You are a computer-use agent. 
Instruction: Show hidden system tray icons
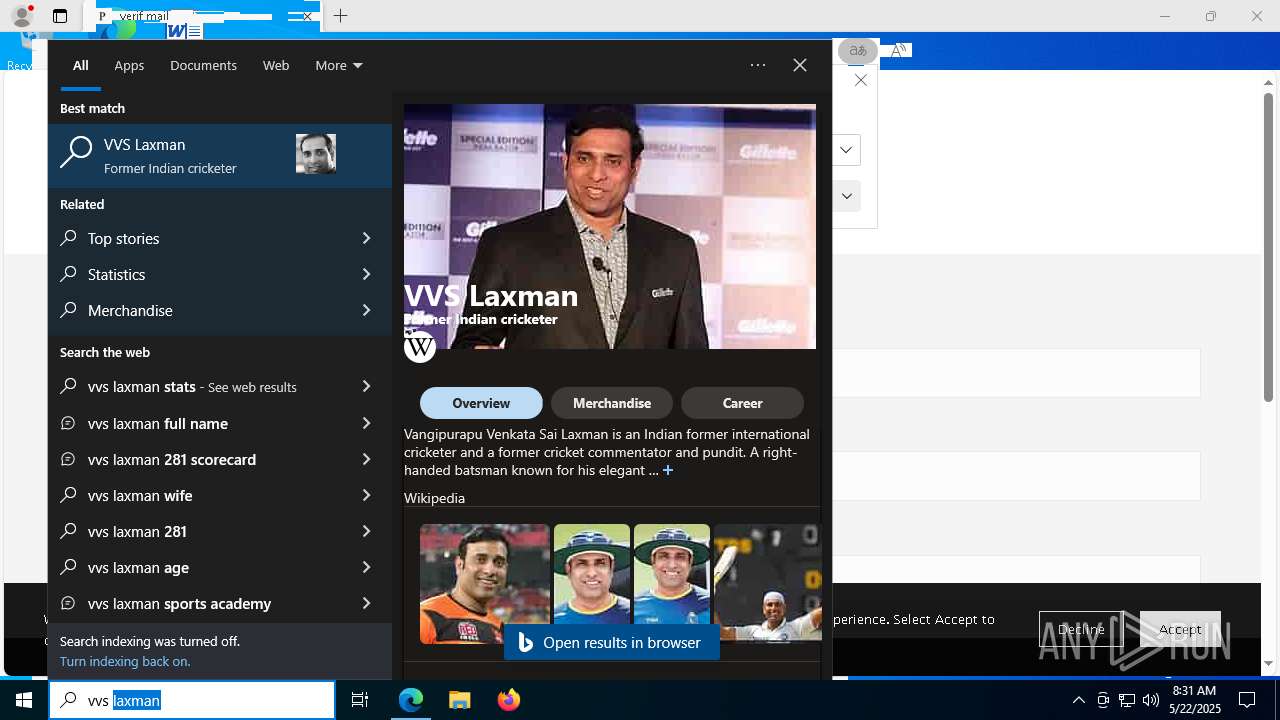pos(1078,700)
